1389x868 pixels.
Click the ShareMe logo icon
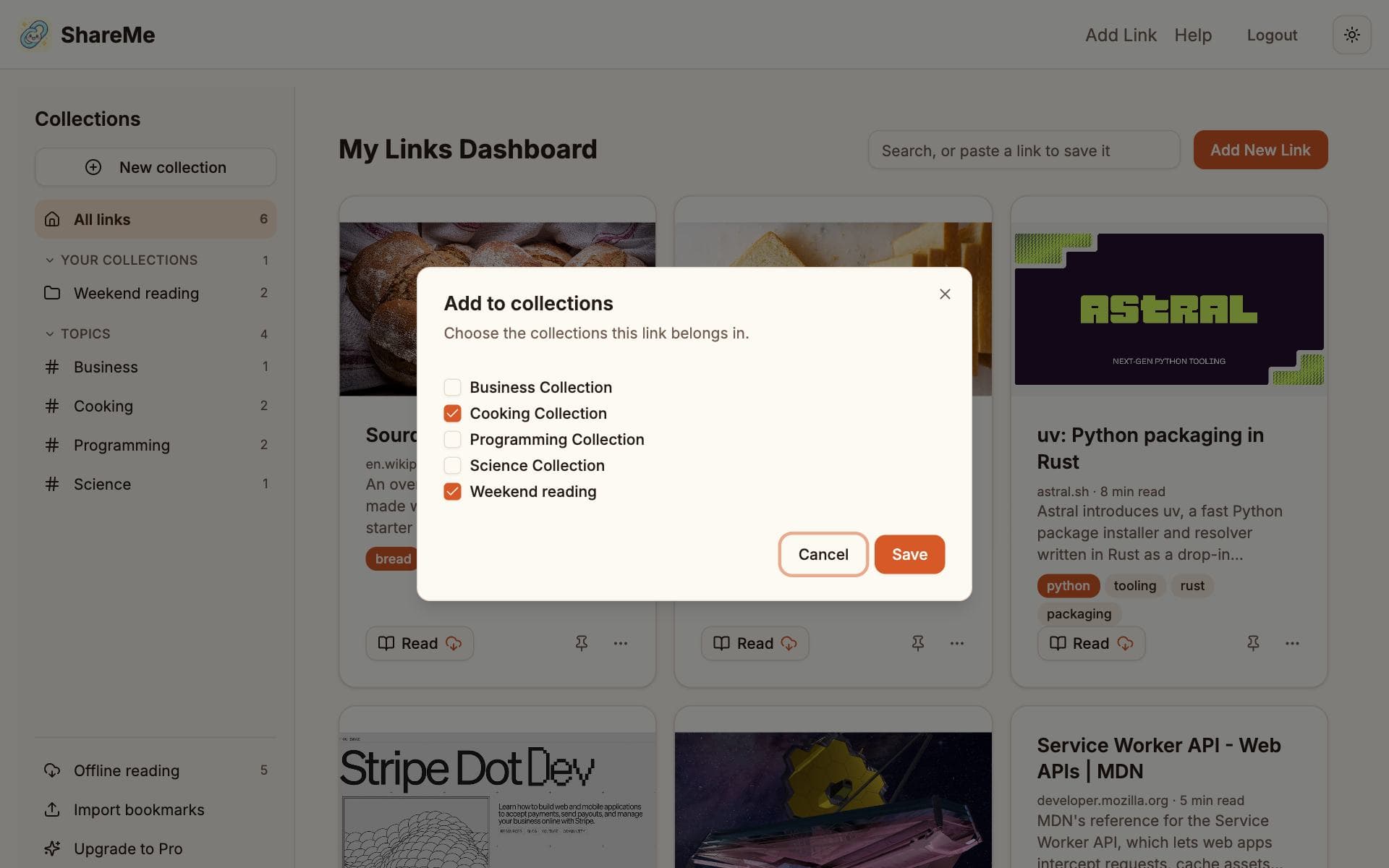pos(34,35)
